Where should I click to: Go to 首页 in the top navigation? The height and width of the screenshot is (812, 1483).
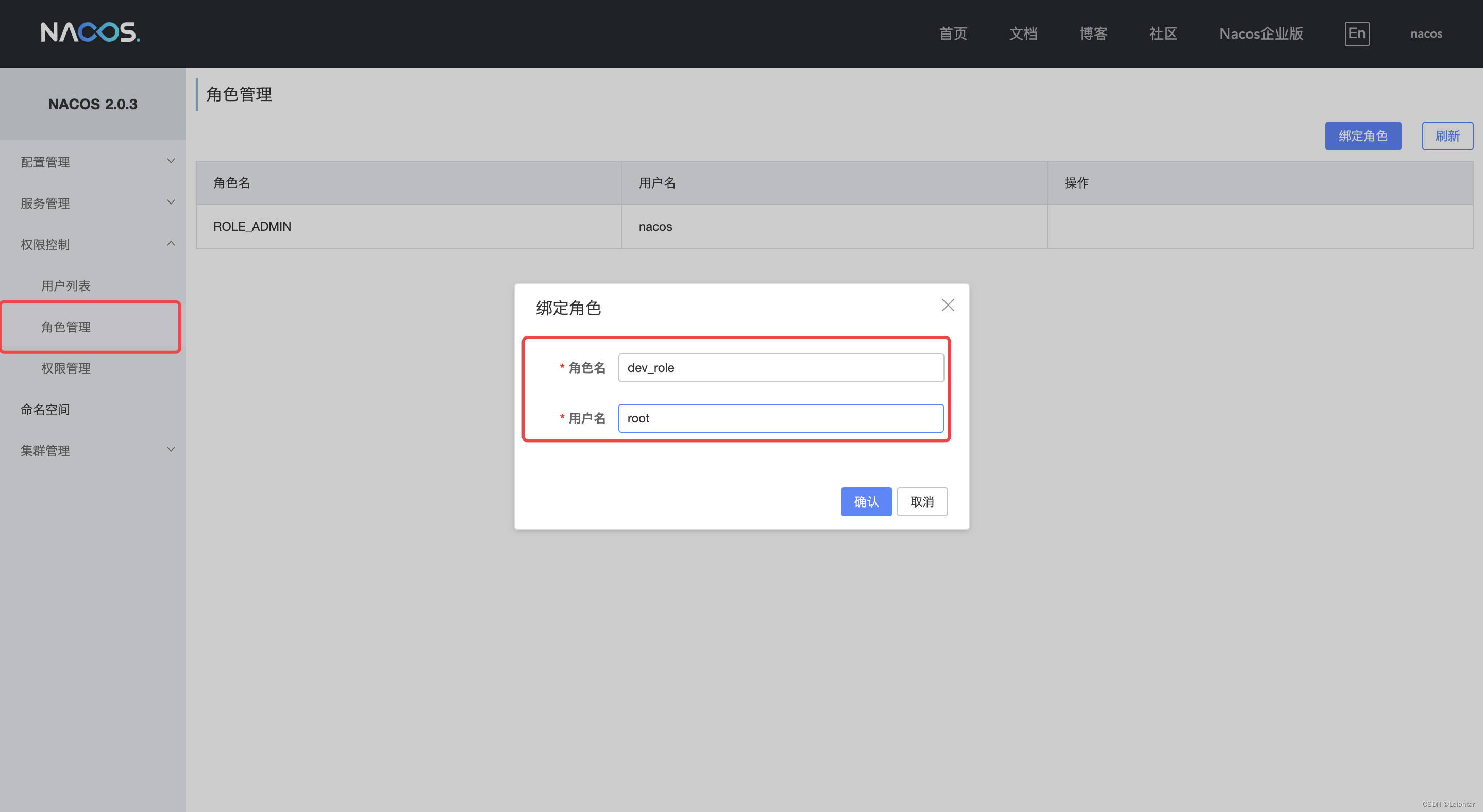pos(953,33)
